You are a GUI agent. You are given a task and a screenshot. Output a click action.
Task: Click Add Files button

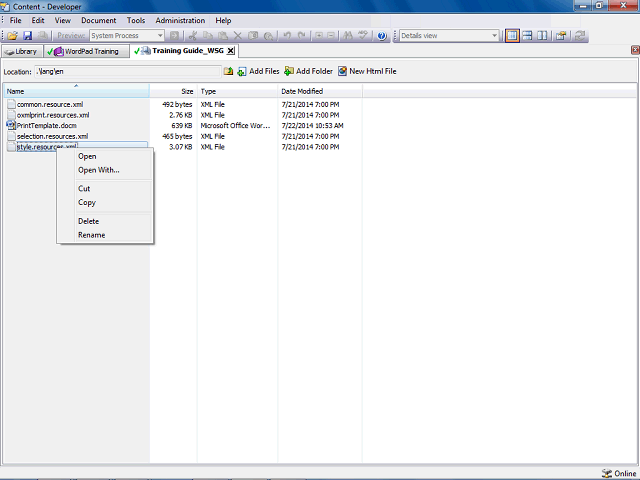(258, 71)
